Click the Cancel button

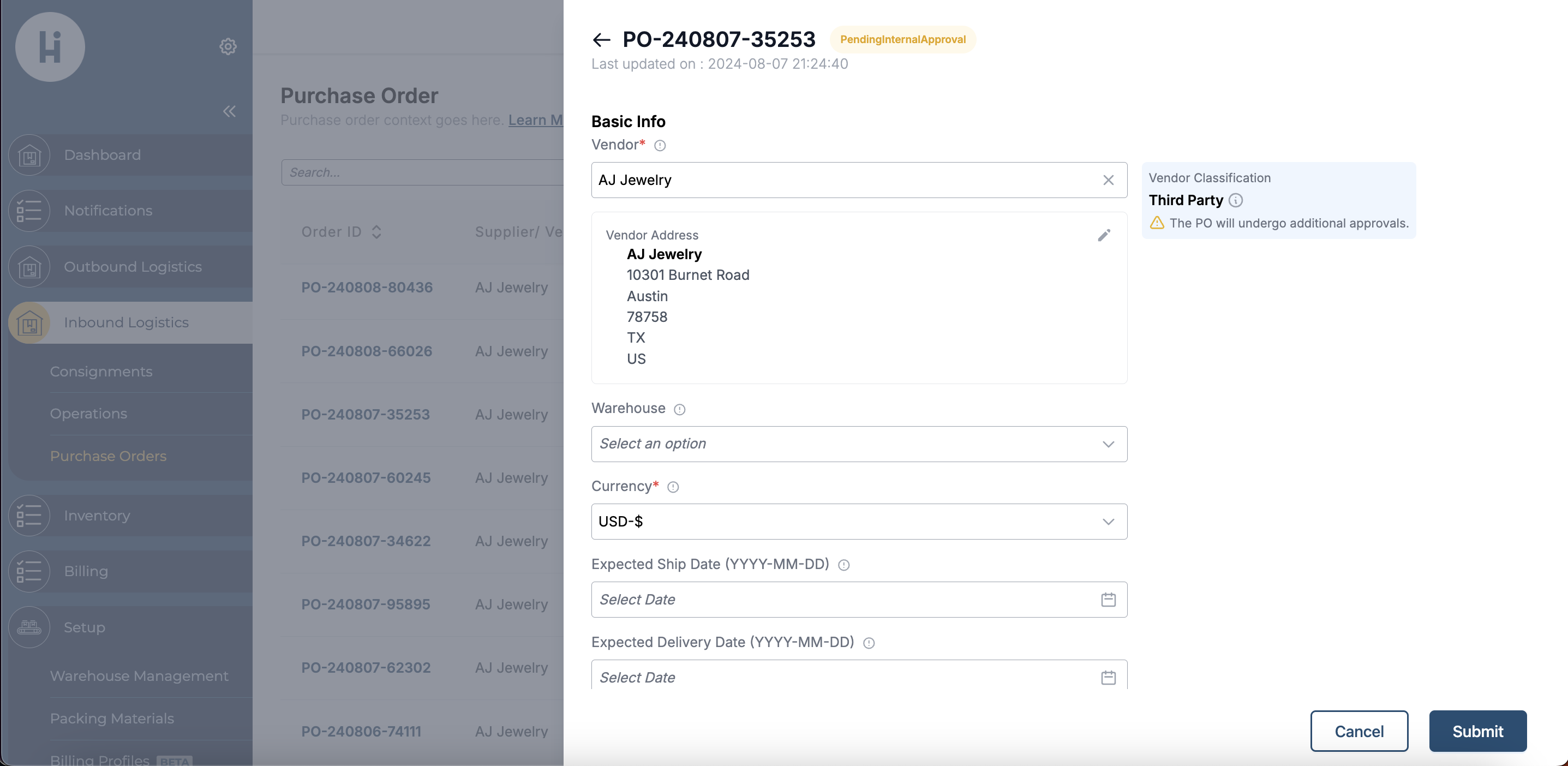pyautogui.click(x=1358, y=731)
